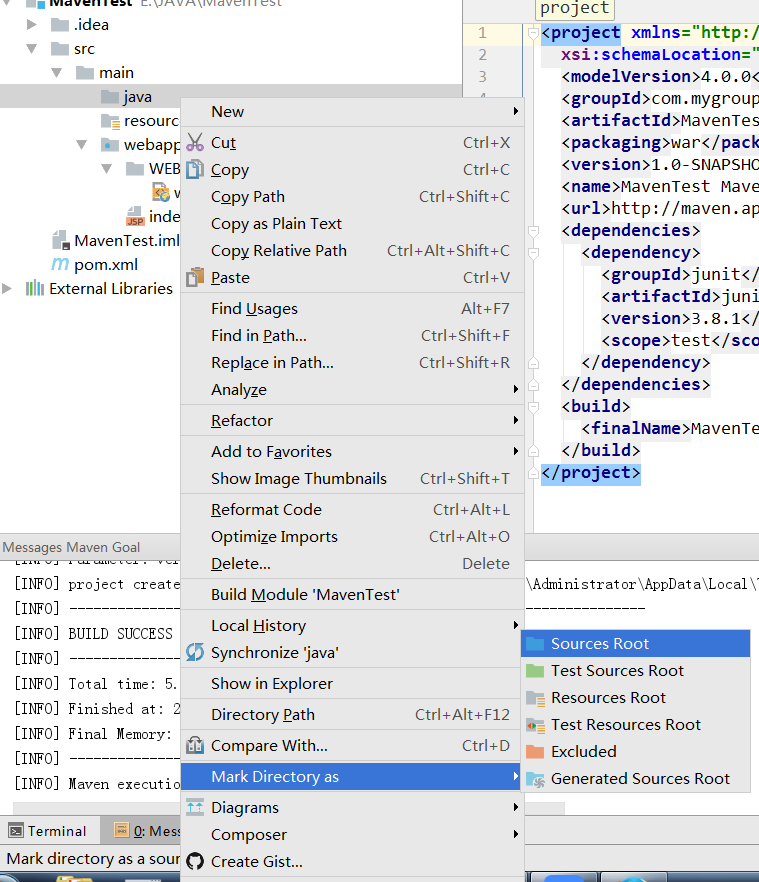Open the Terminal tool window tab

[x=49, y=830]
